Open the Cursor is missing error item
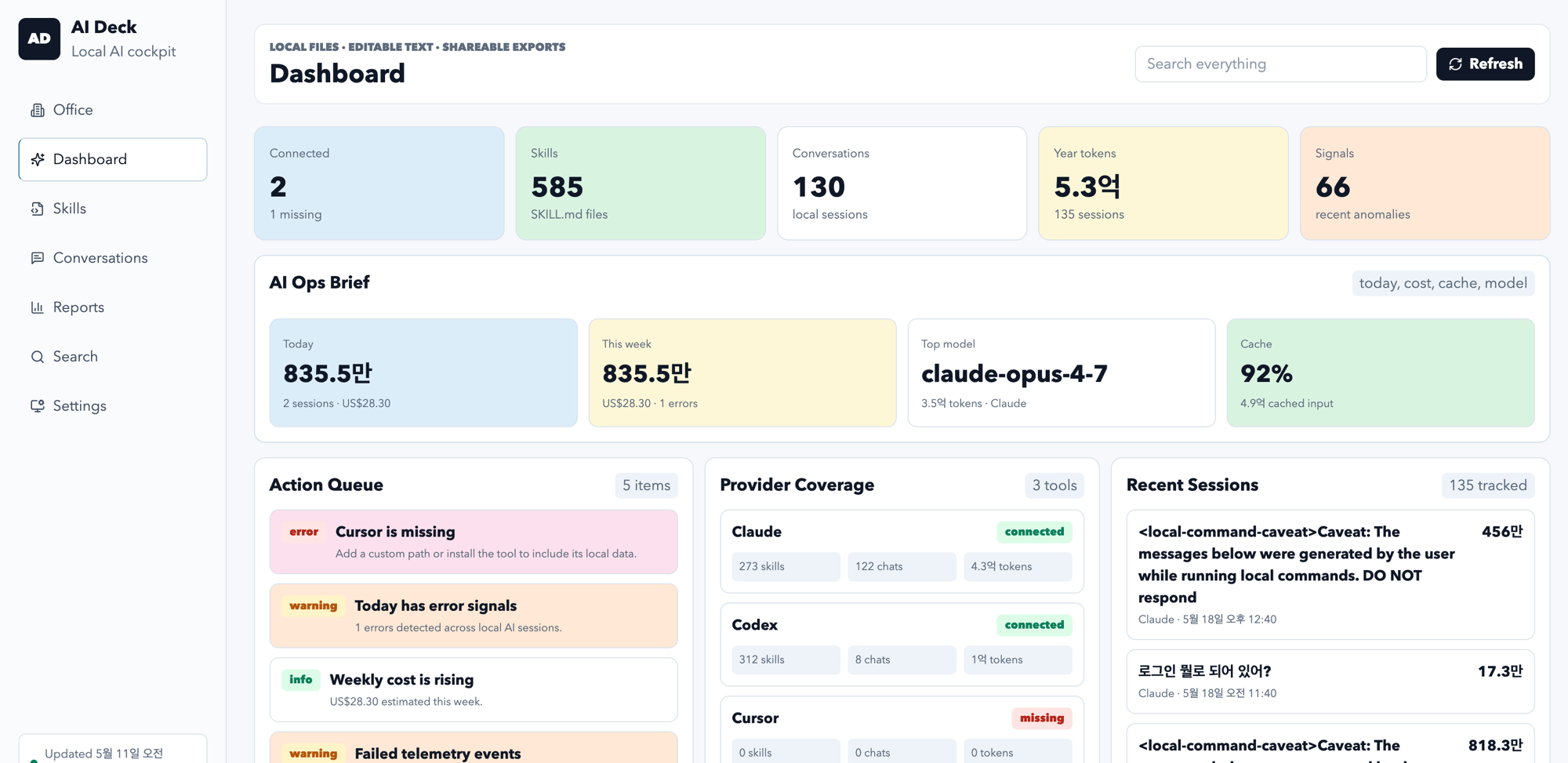1568x763 pixels. [474, 542]
